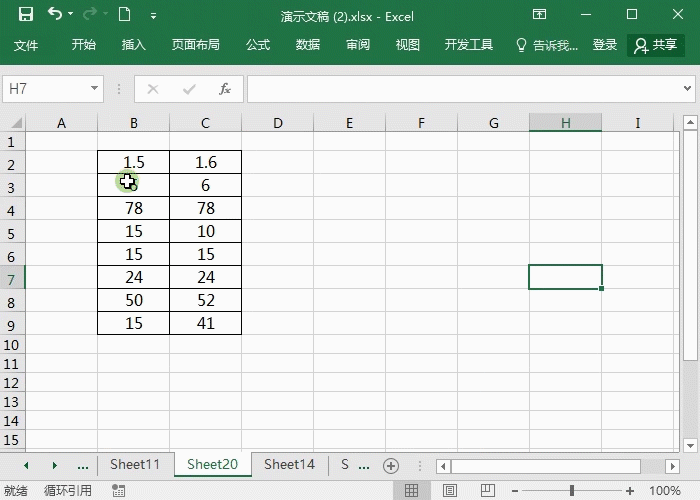Click vertical scrollbar down arrow

click(x=690, y=445)
